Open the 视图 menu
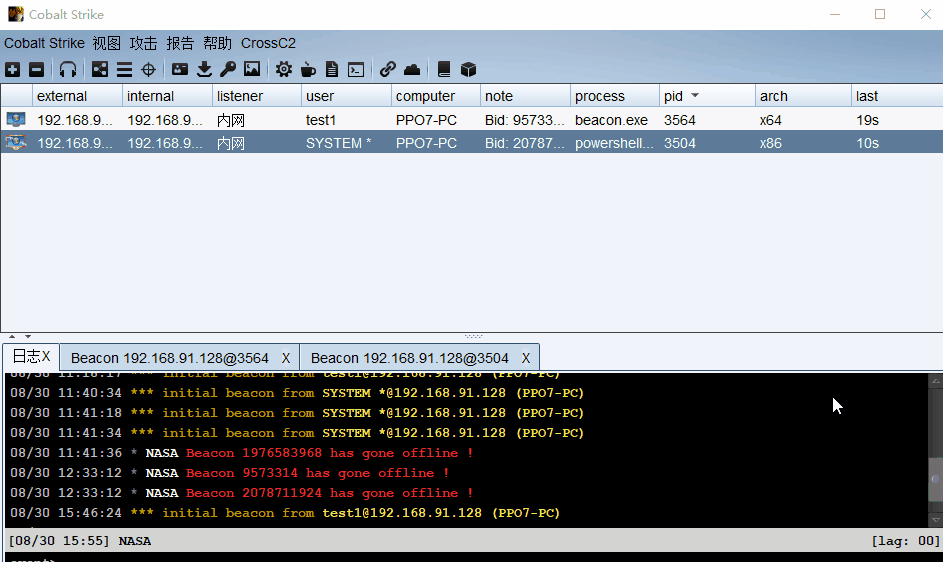Screen dimensions: 943x562 point(106,43)
